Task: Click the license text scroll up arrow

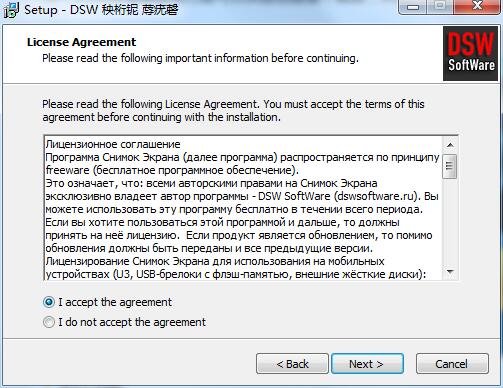Action: (x=450, y=145)
